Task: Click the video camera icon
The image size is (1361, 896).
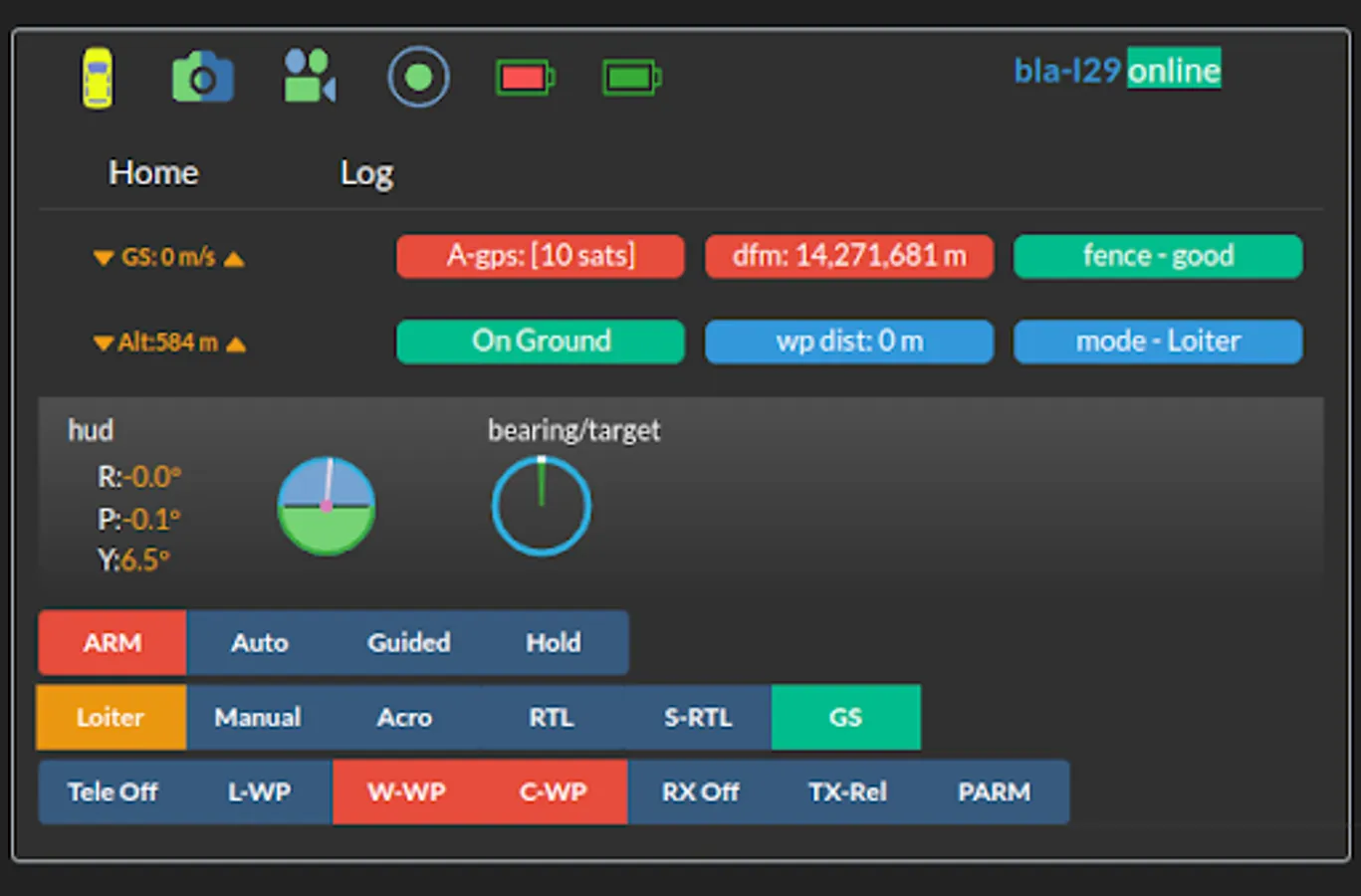Action: click(310, 77)
